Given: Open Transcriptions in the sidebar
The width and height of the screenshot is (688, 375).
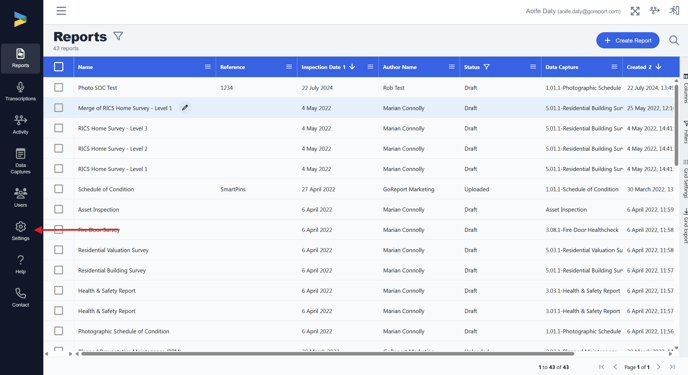Looking at the screenshot, I should [x=20, y=91].
